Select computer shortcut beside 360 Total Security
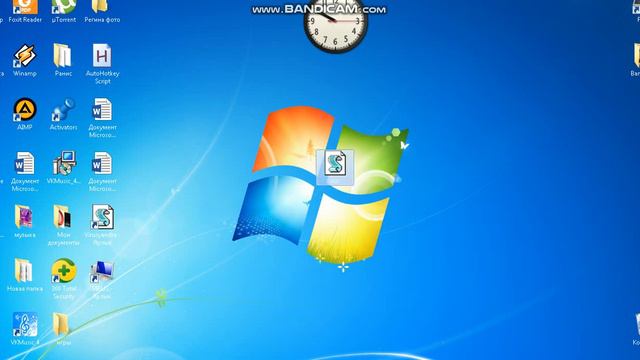The image size is (640, 360). [x=102, y=280]
